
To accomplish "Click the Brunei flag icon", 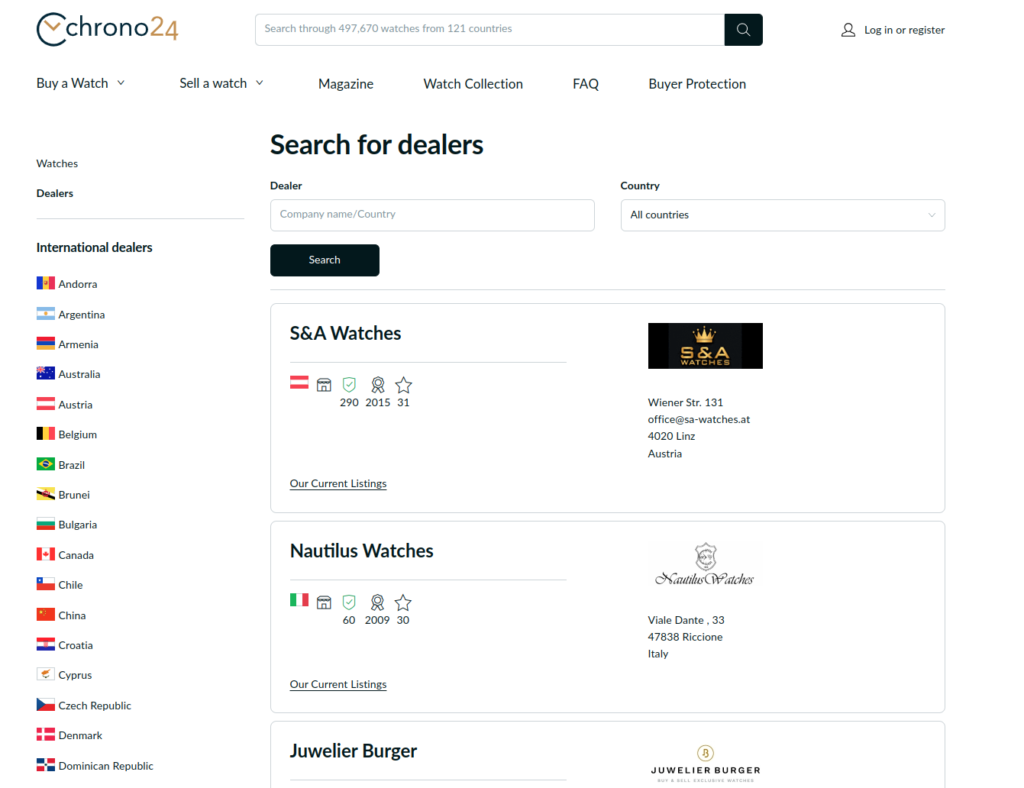I will click(x=46, y=494).
